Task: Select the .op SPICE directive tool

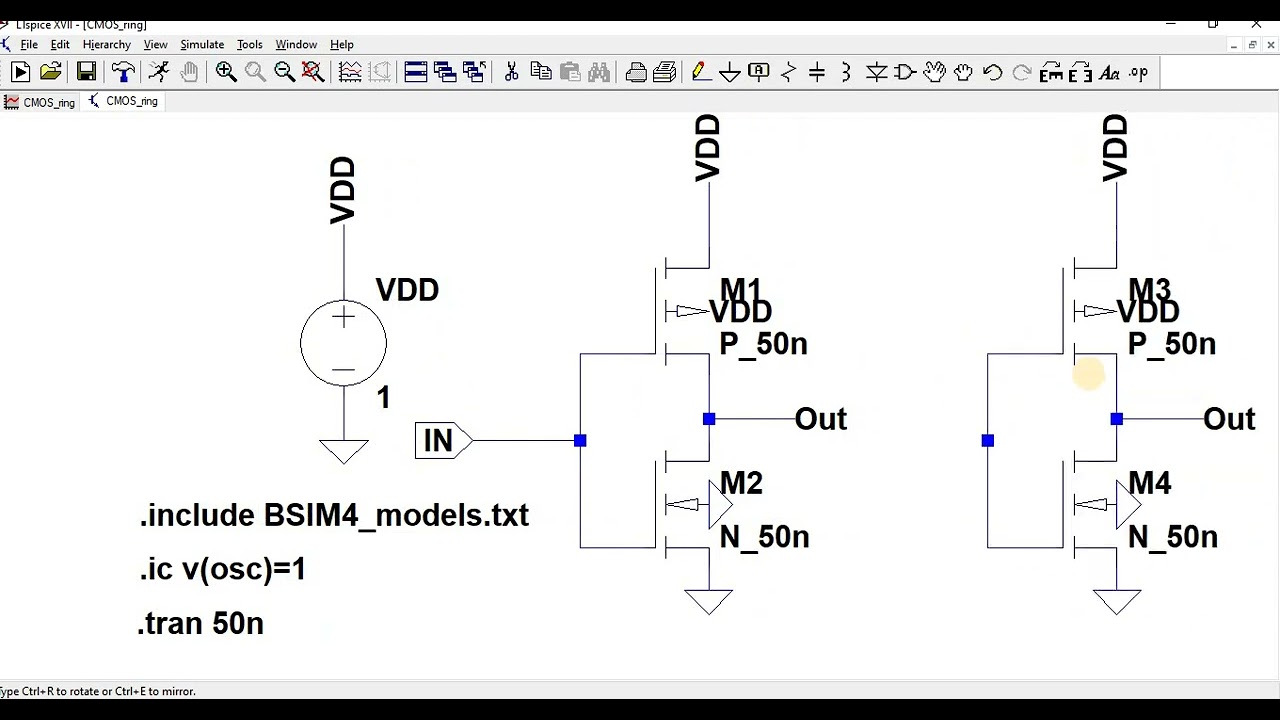Action: [1138, 72]
